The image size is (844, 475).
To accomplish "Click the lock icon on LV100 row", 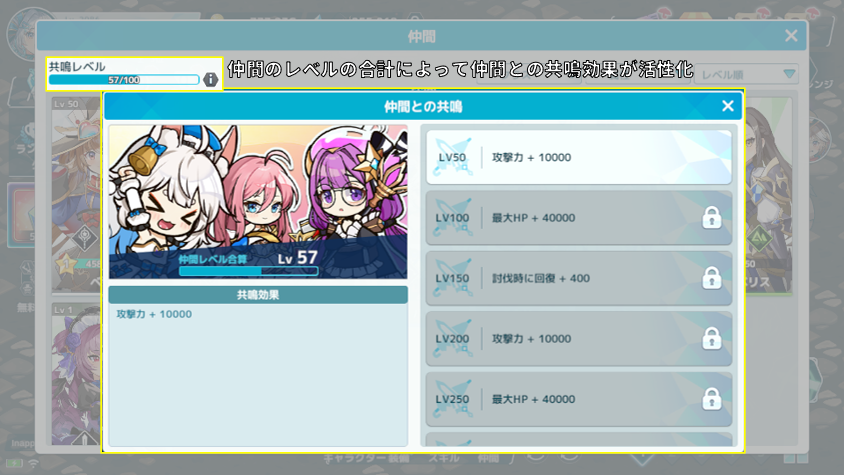I will click(712, 218).
